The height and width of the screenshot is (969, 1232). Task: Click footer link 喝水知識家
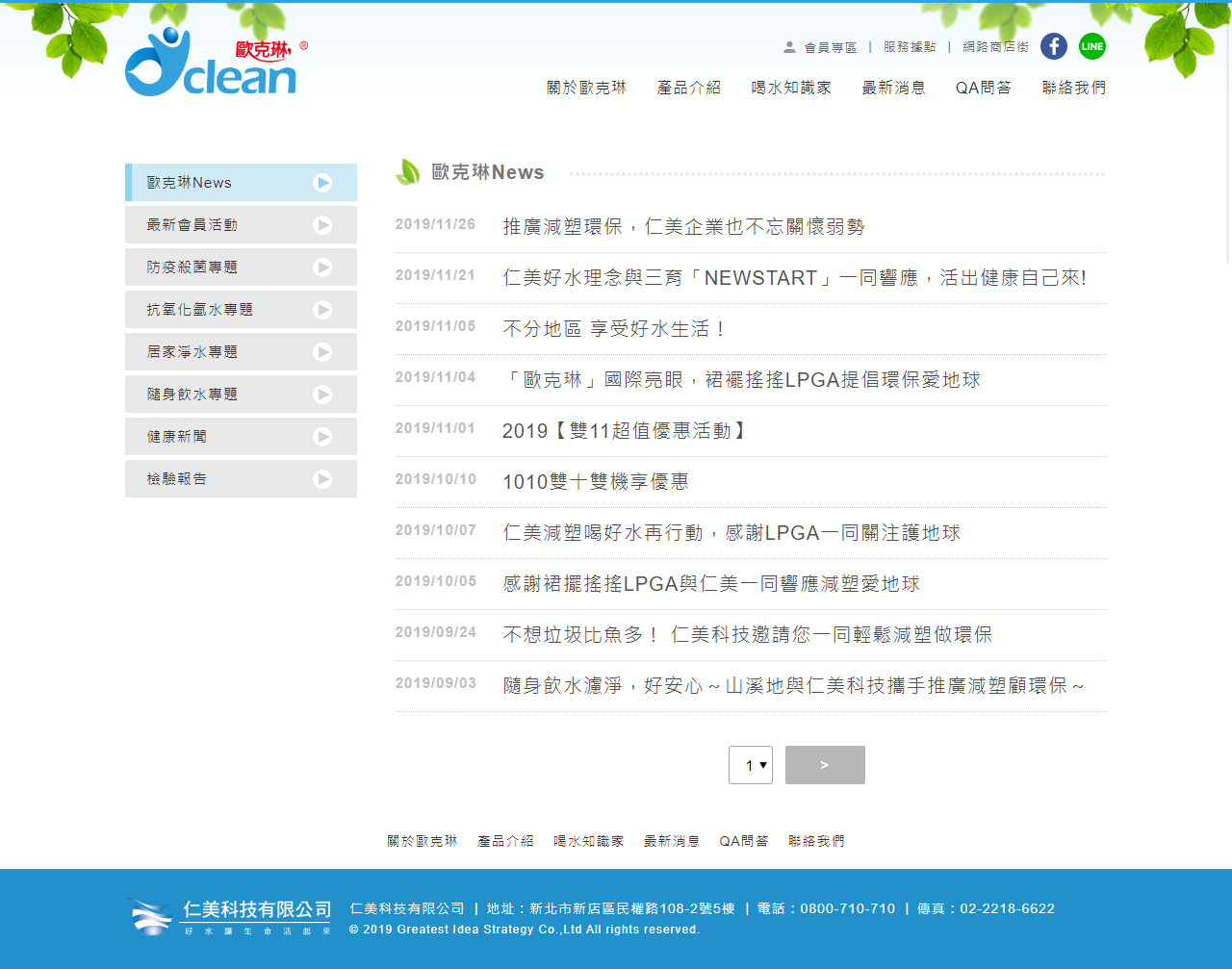589,841
